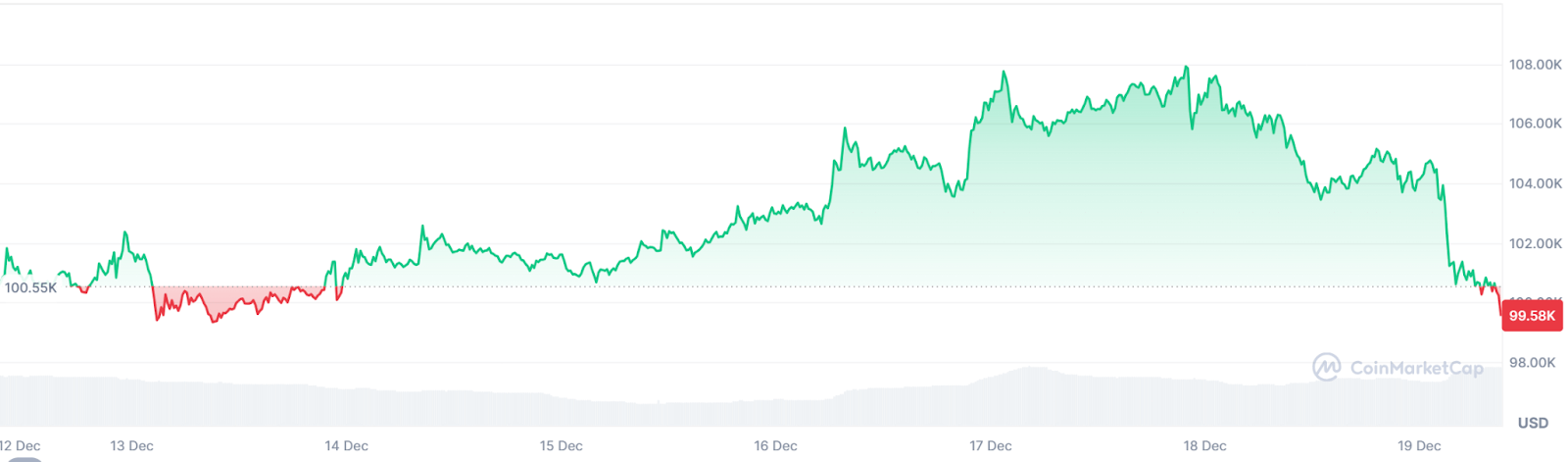Click the 104.00K price axis label
Image resolution: width=1568 pixels, height=462 pixels.
[1535, 183]
